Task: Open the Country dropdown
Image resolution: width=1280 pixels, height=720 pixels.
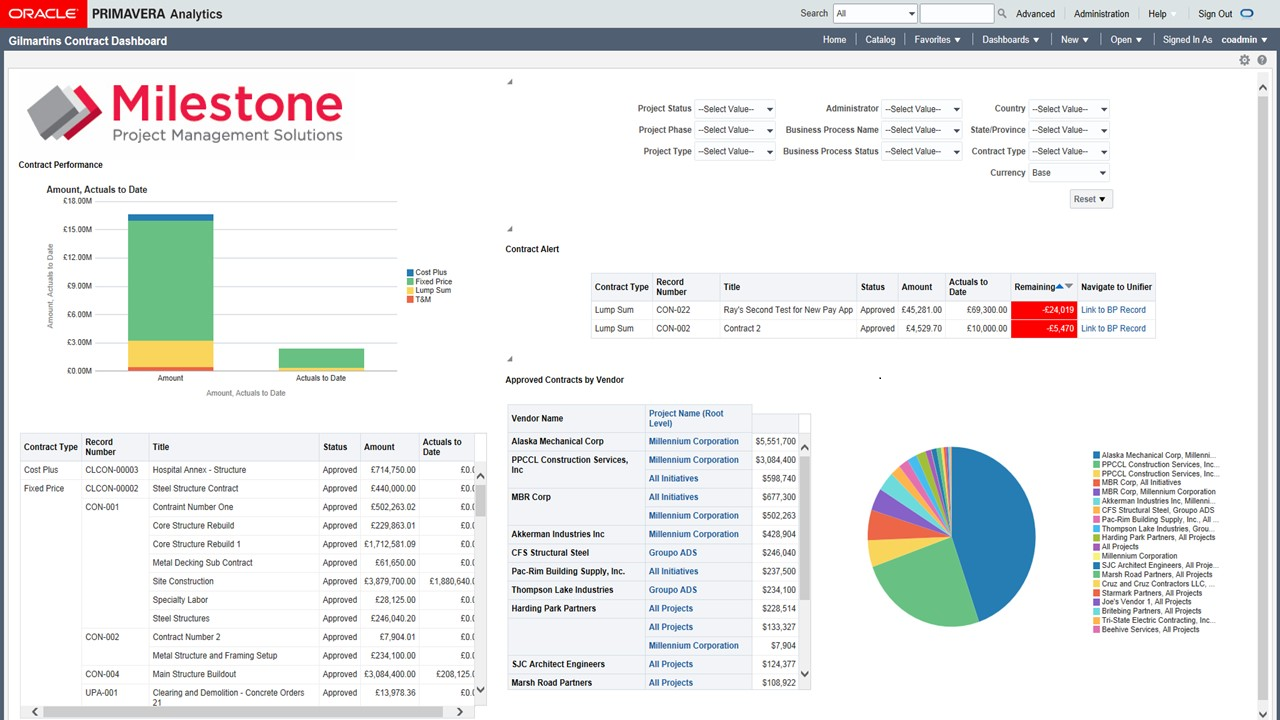Action: 1069,109
